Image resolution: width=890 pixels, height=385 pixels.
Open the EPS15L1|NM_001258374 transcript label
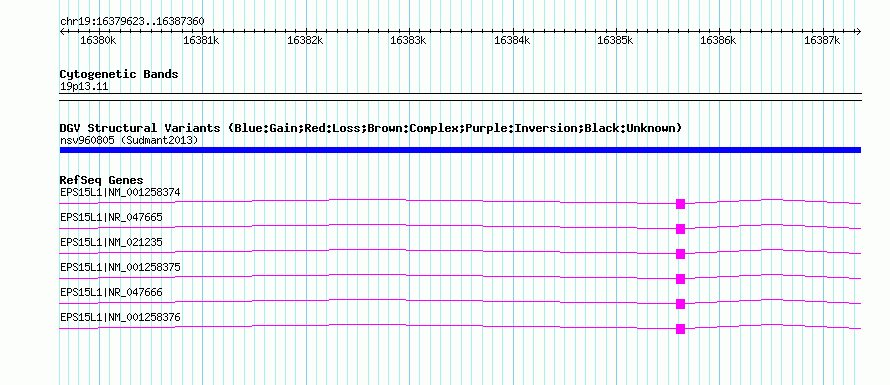pos(120,192)
